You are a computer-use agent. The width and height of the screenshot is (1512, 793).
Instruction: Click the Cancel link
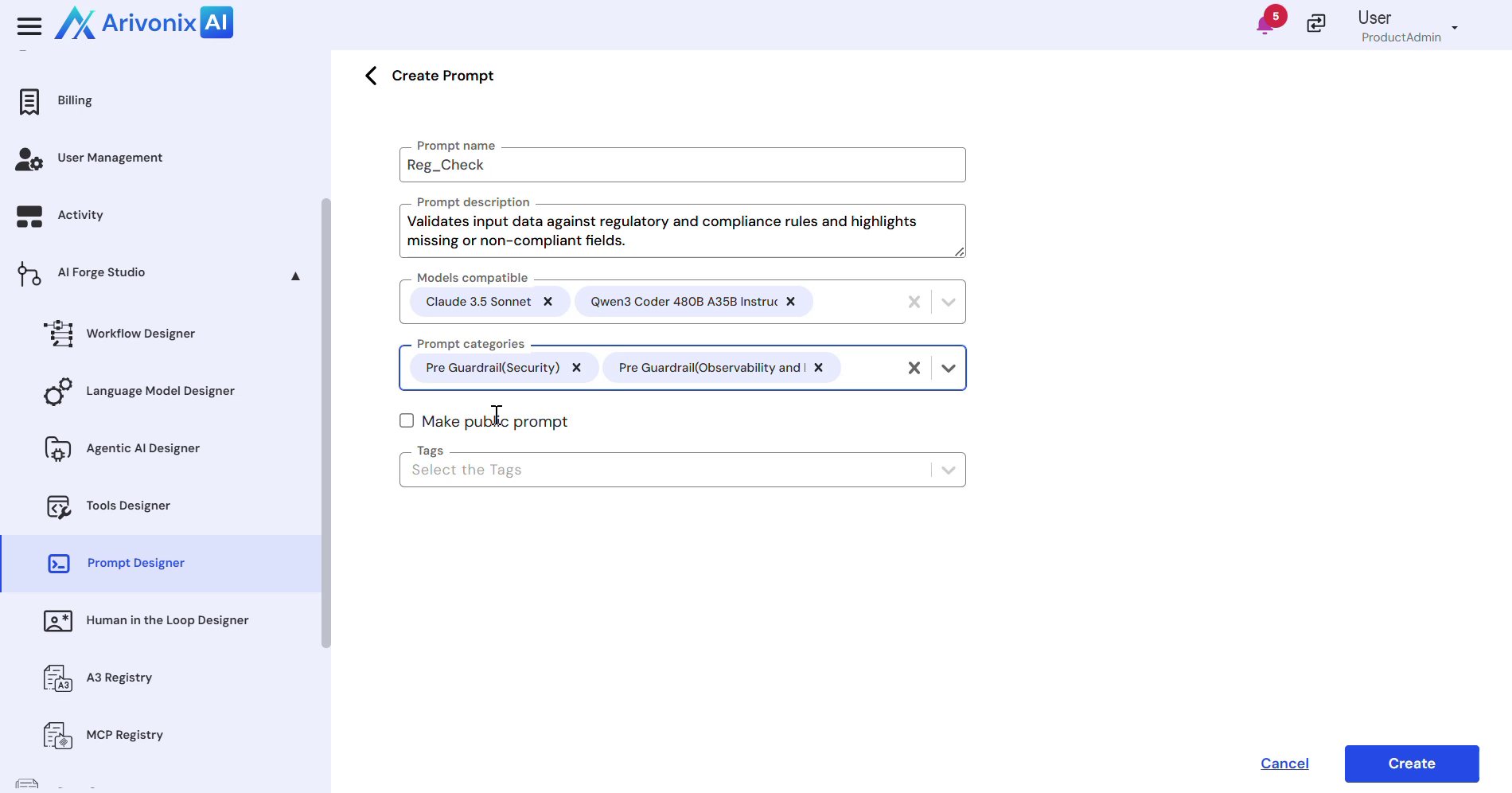(1284, 764)
